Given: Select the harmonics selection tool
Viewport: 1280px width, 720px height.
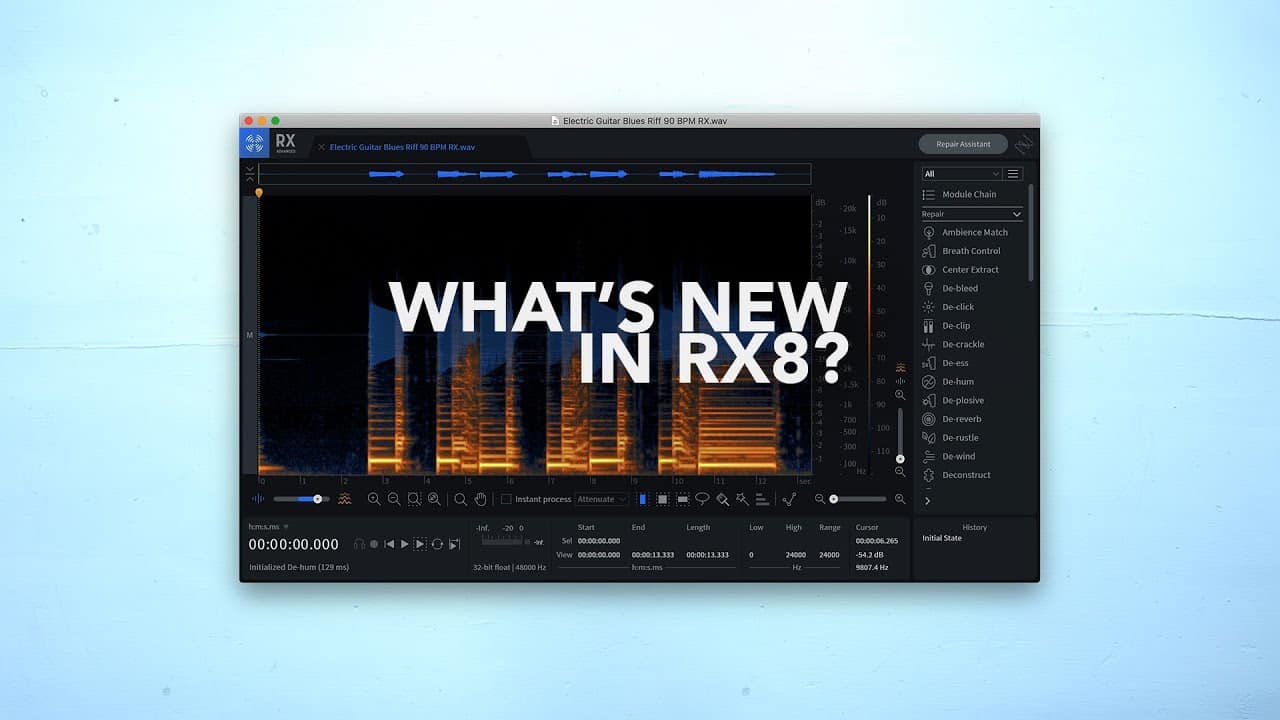Looking at the screenshot, I should (x=762, y=499).
